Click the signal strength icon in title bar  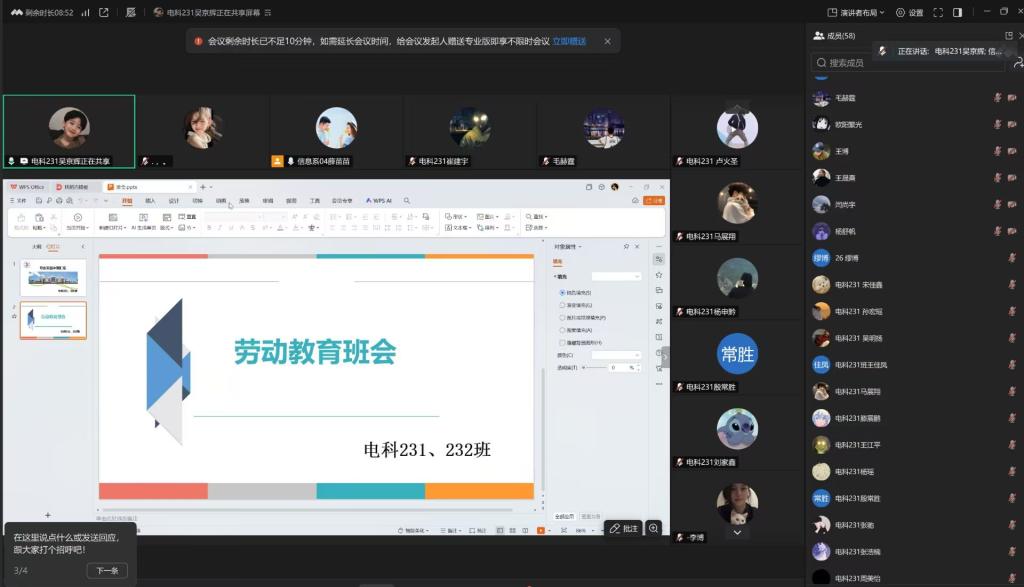point(85,13)
